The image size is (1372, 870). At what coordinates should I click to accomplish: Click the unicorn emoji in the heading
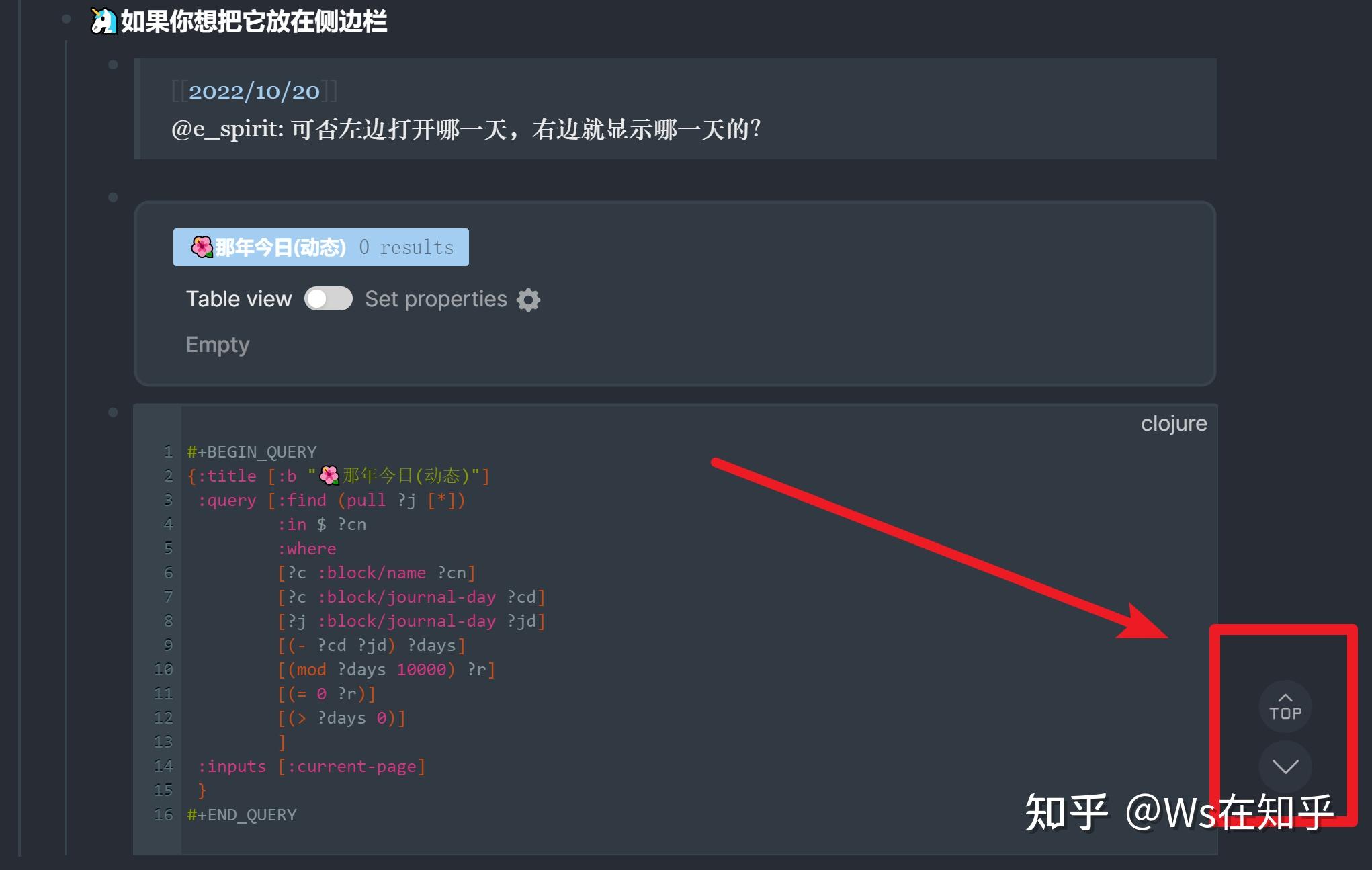[102, 20]
